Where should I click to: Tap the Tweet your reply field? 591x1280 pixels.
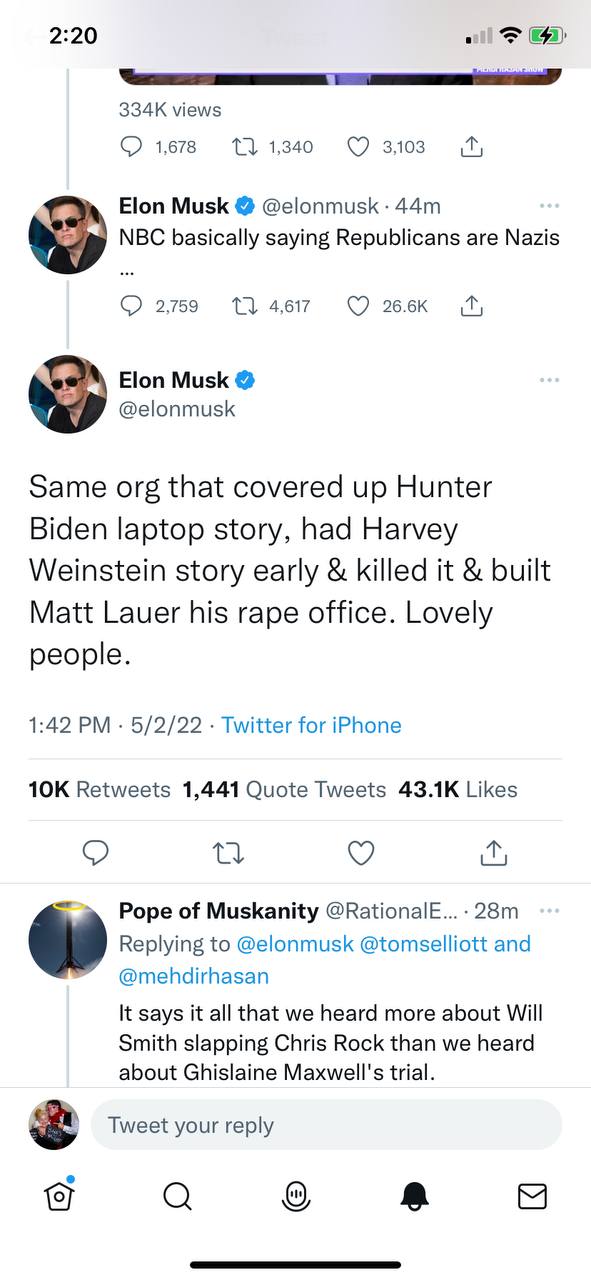pyautogui.click(x=326, y=1125)
